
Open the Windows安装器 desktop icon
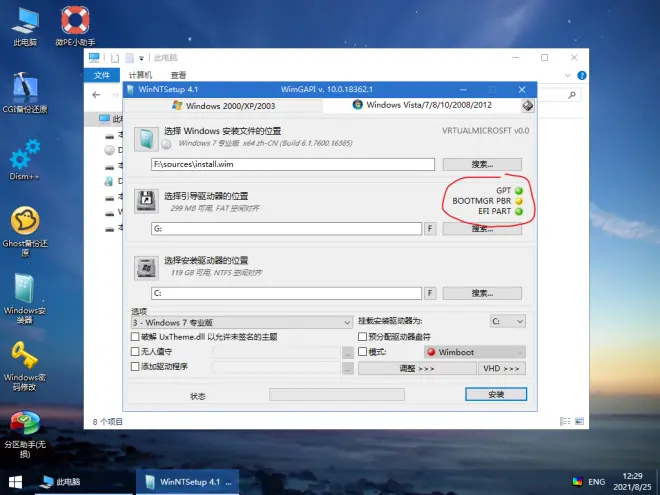click(x=25, y=298)
